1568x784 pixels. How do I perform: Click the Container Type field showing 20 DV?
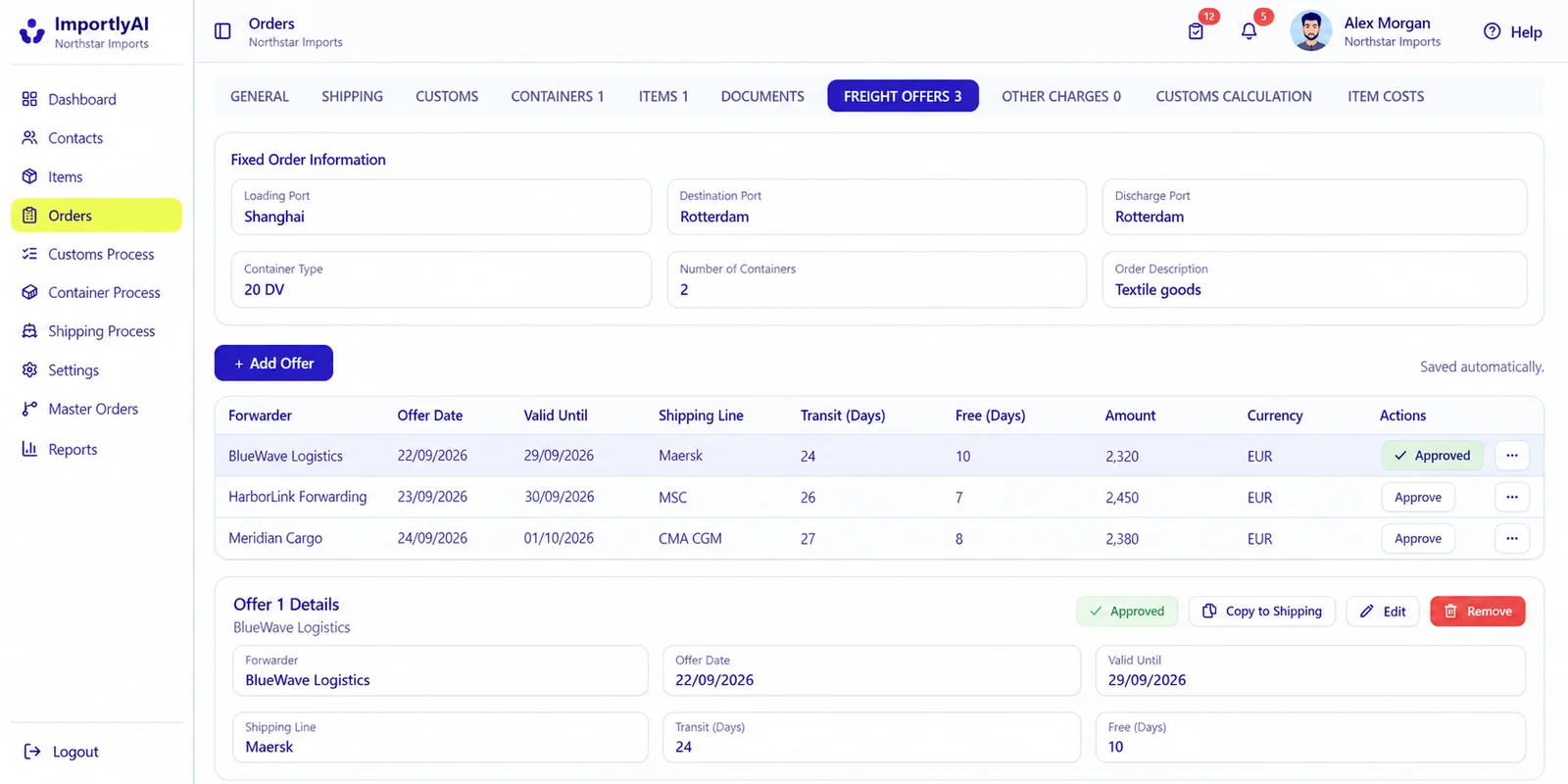pyautogui.click(x=441, y=279)
